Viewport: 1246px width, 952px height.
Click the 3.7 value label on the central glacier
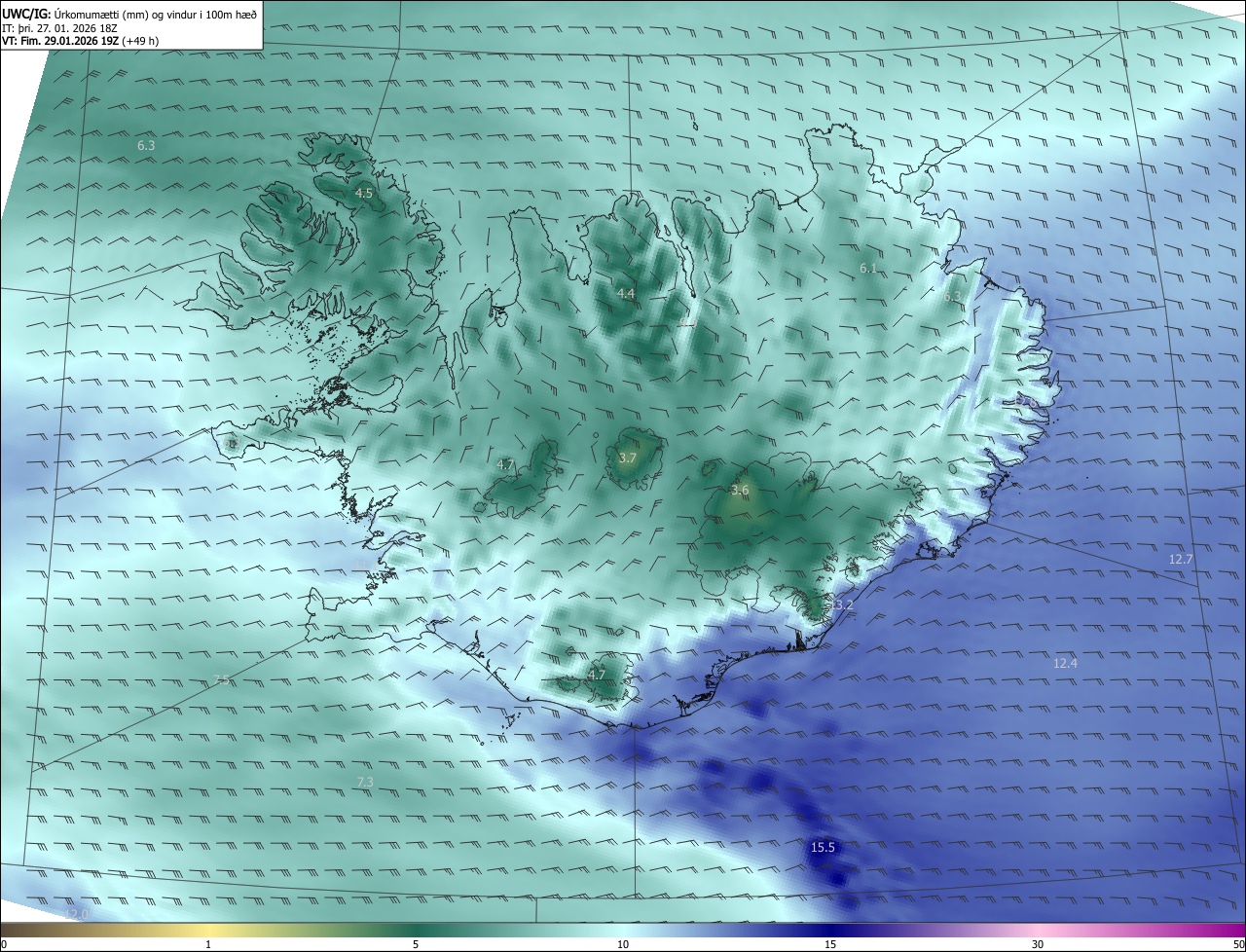coord(628,458)
